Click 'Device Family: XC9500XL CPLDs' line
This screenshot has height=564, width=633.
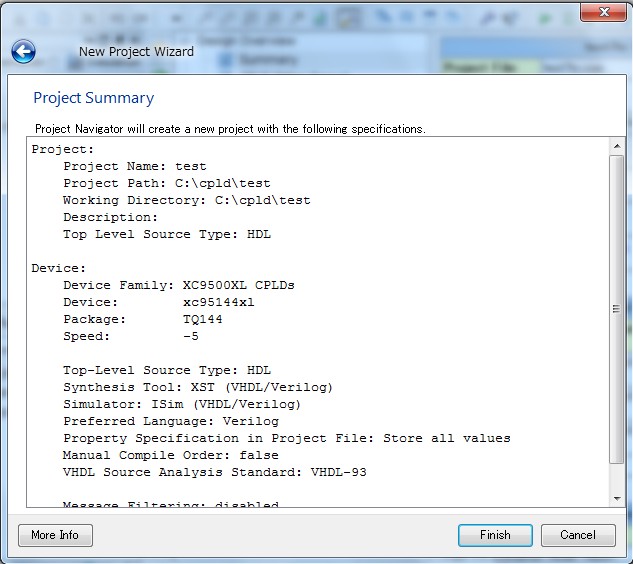coord(179,285)
